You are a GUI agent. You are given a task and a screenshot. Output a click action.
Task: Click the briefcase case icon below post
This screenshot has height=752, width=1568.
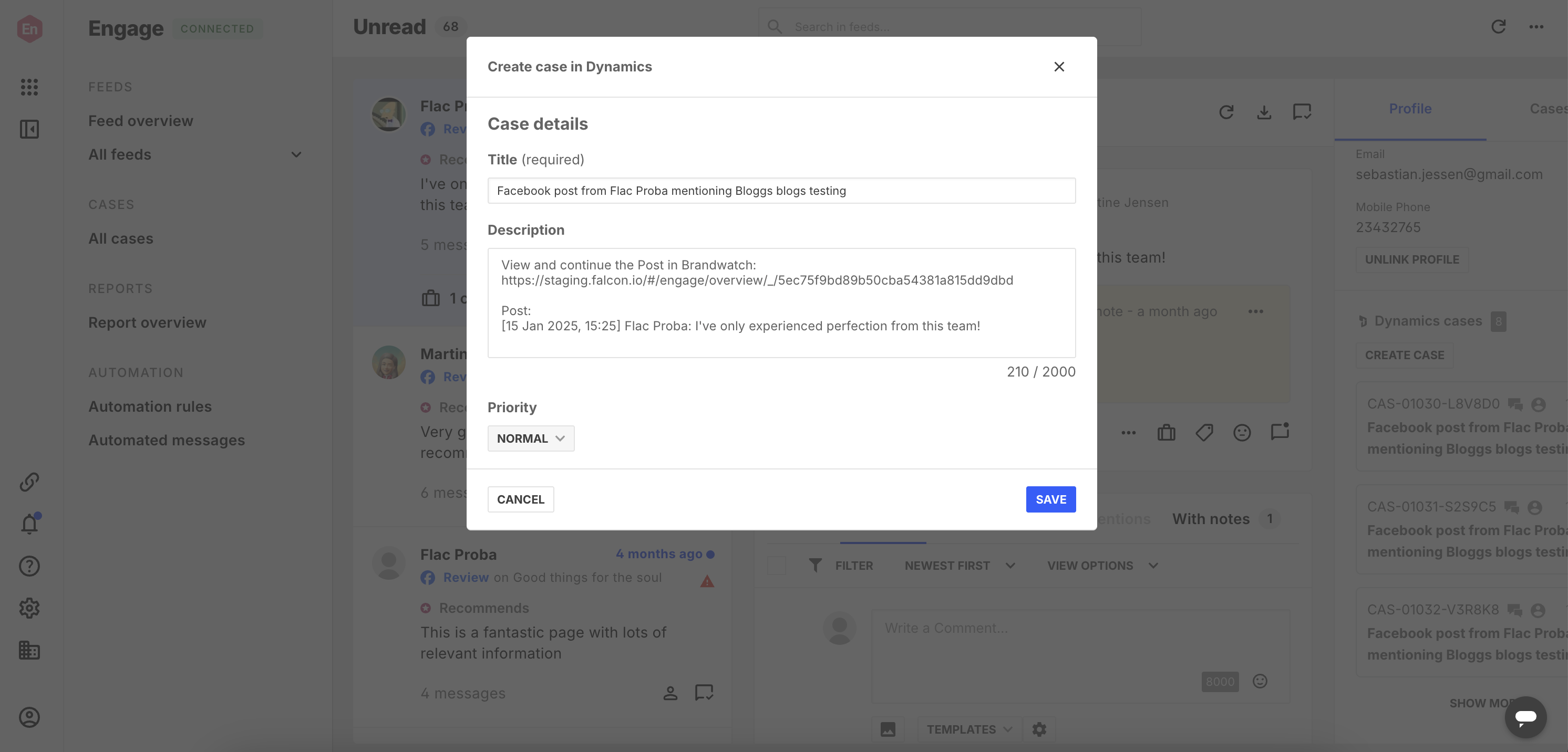(1166, 433)
